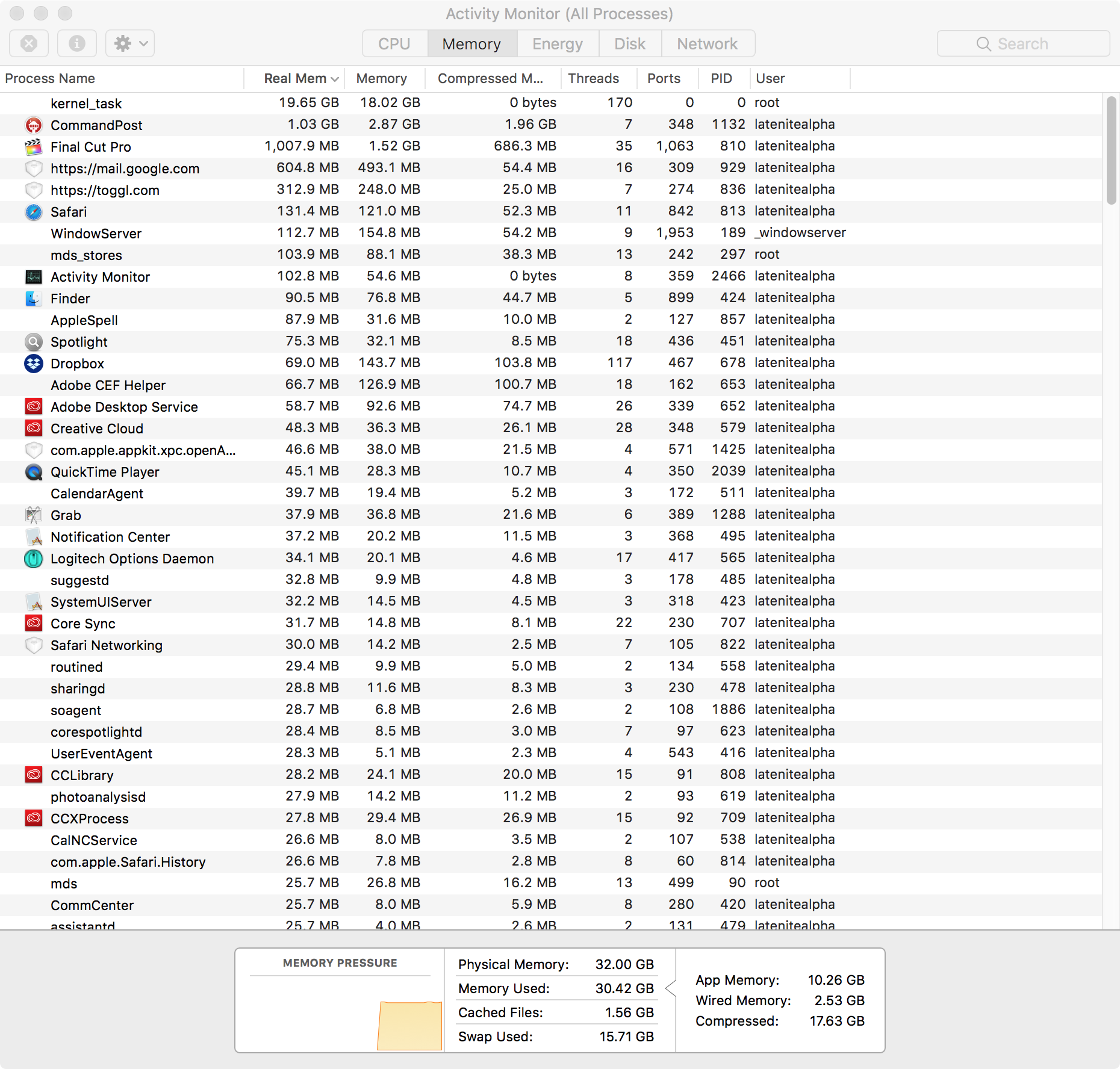Click the Logitech Options Daemon icon

(x=34, y=558)
